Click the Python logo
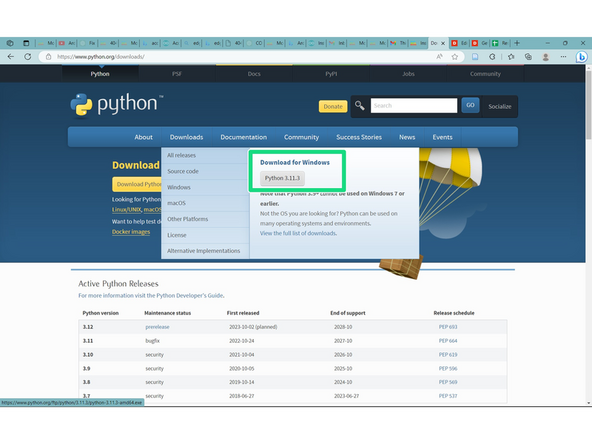This screenshot has width=592, height=444. click(x=117, y=105)
